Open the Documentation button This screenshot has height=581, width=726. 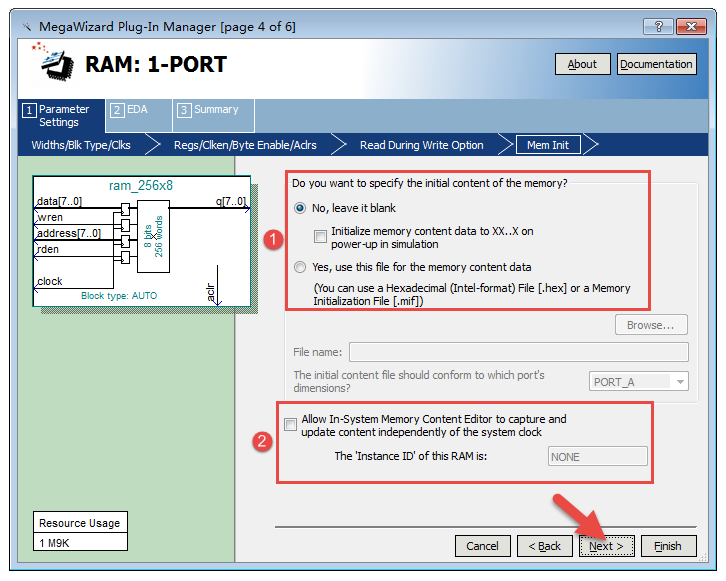point(656,64)
